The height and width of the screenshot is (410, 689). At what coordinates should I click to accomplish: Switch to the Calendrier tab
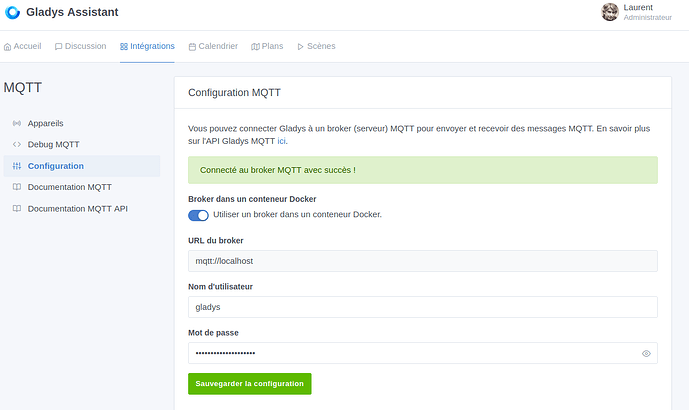213,46
